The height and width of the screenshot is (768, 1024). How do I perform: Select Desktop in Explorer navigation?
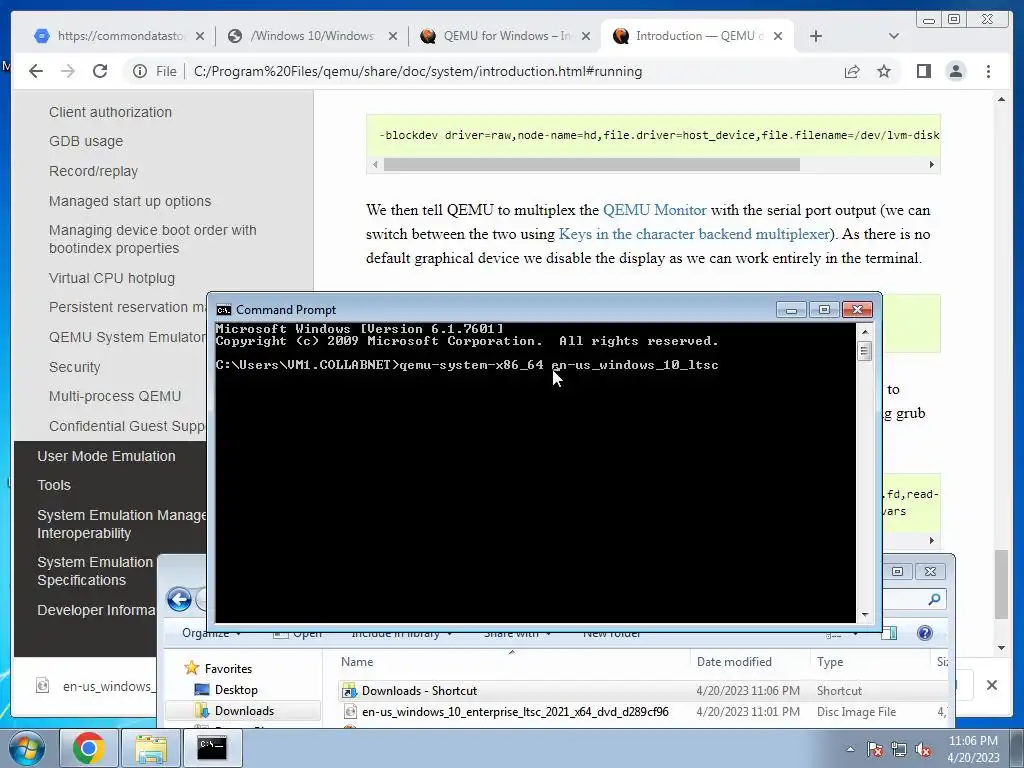(x=236, y=690)
